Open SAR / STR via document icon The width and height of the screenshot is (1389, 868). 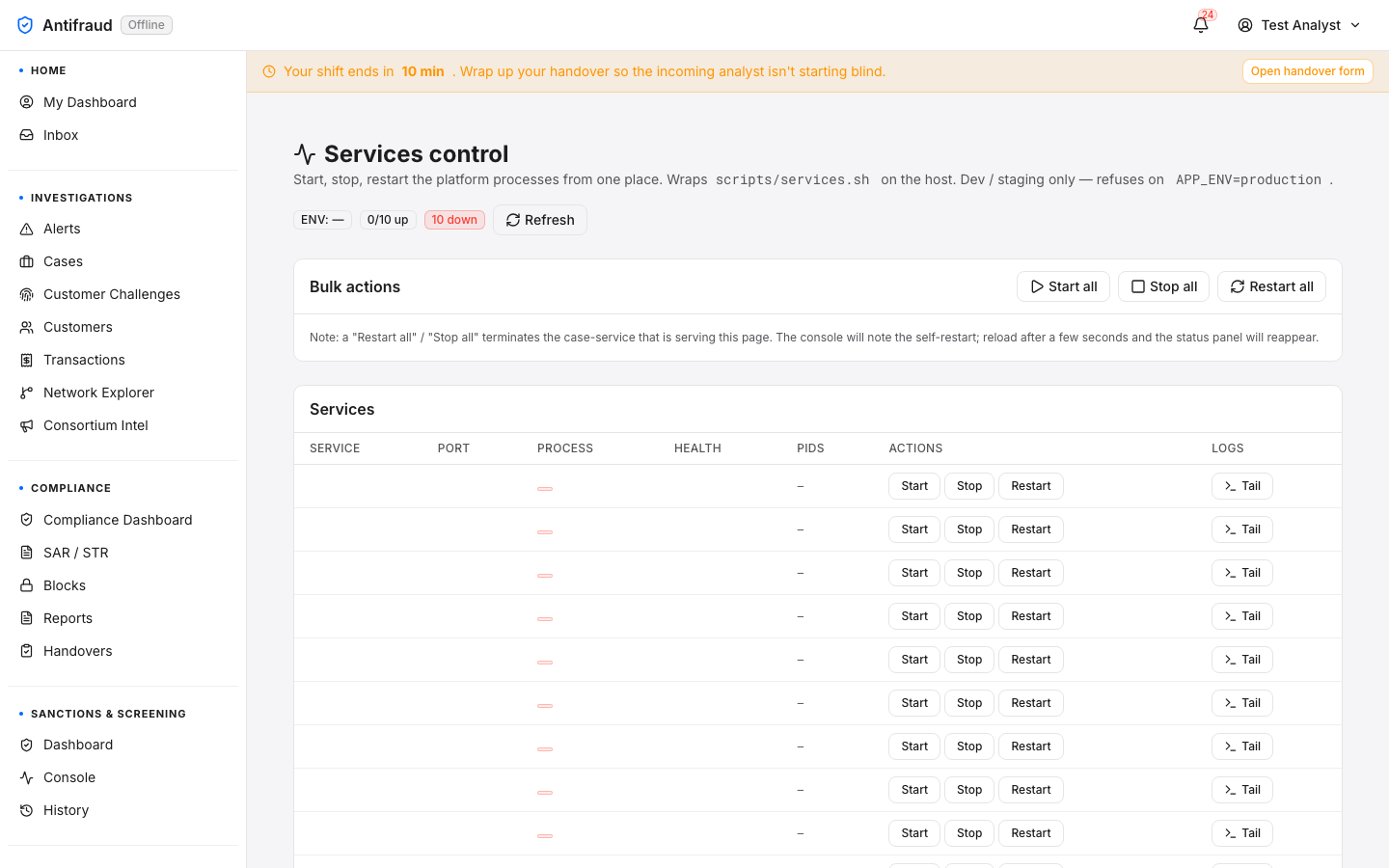(x=27, y=553)
